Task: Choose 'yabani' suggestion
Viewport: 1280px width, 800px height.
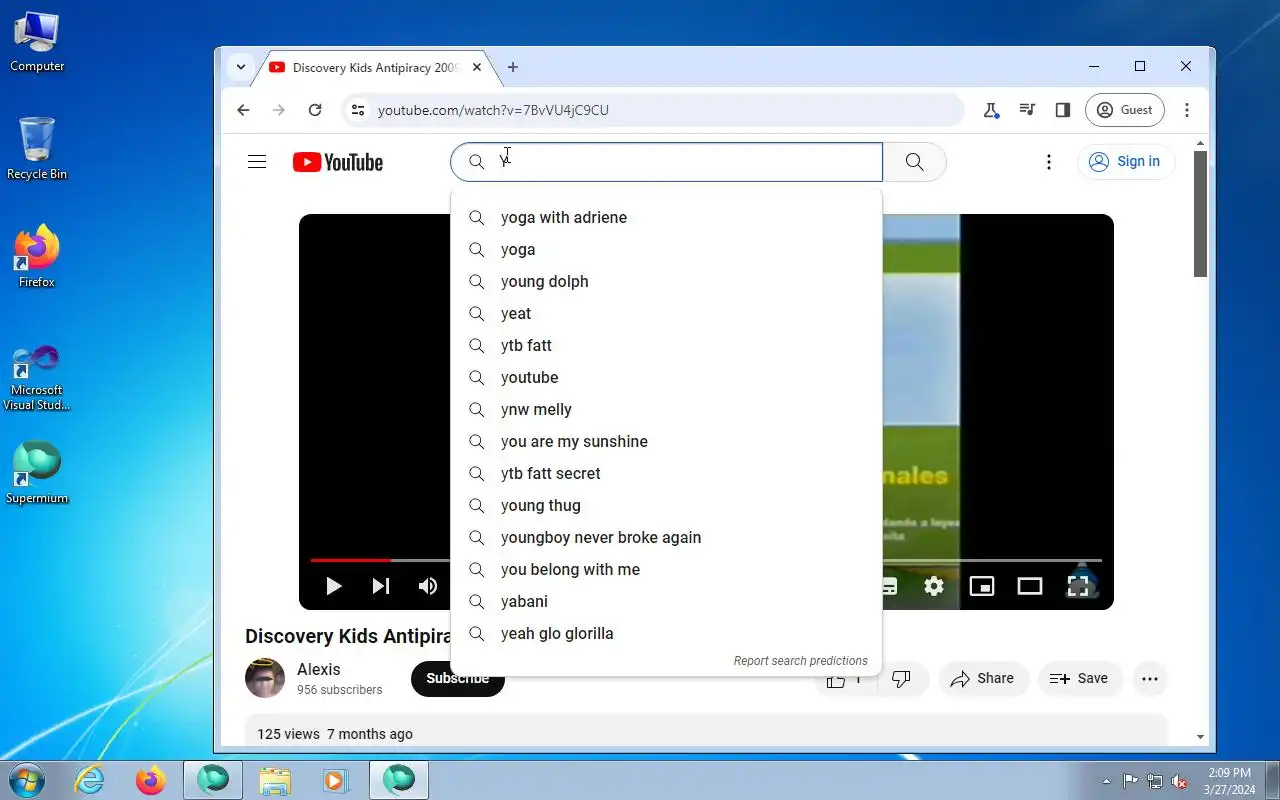Action: tap(666, 601)
